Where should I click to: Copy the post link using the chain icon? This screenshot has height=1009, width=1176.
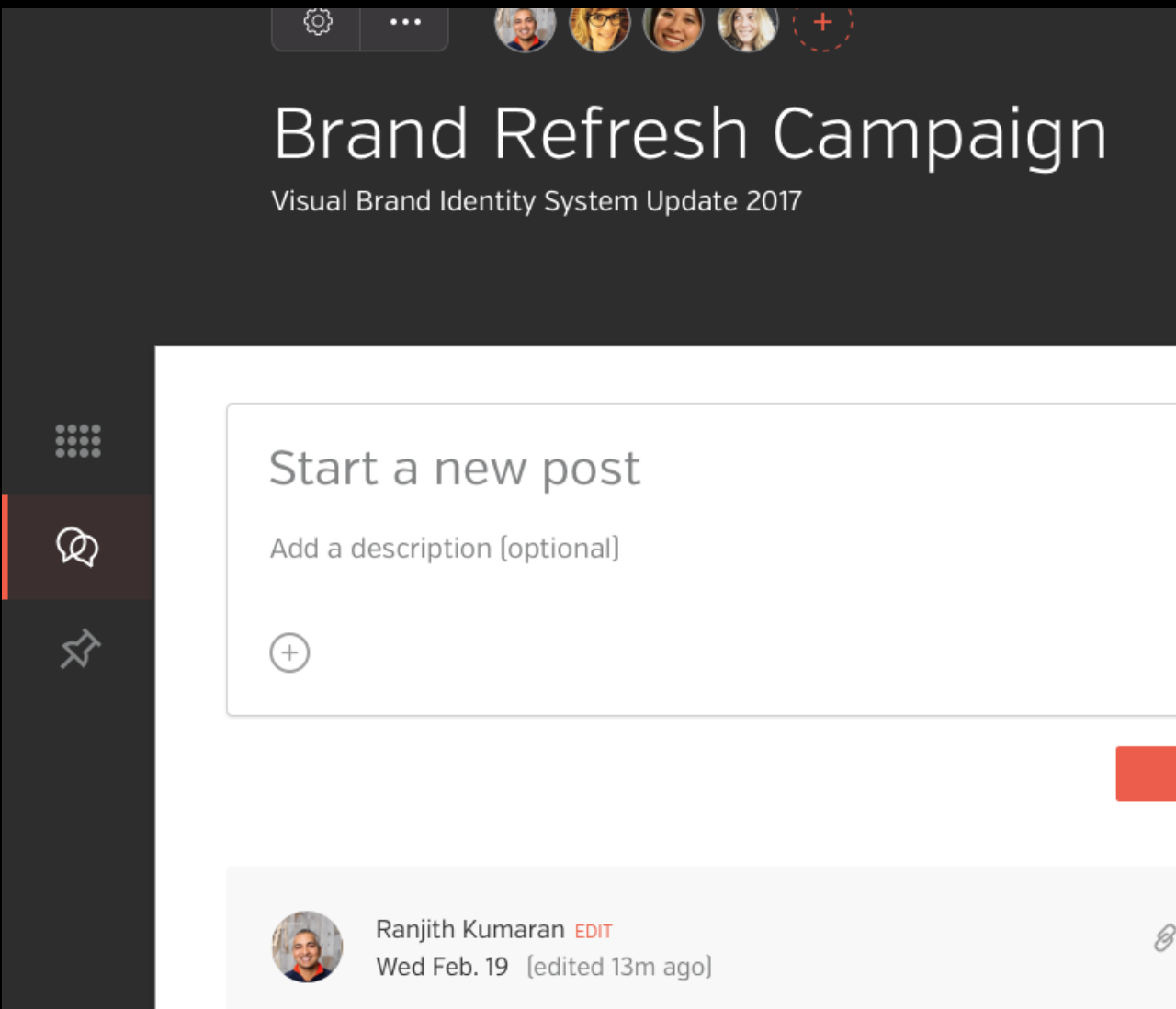click(x=1163, y=938)
